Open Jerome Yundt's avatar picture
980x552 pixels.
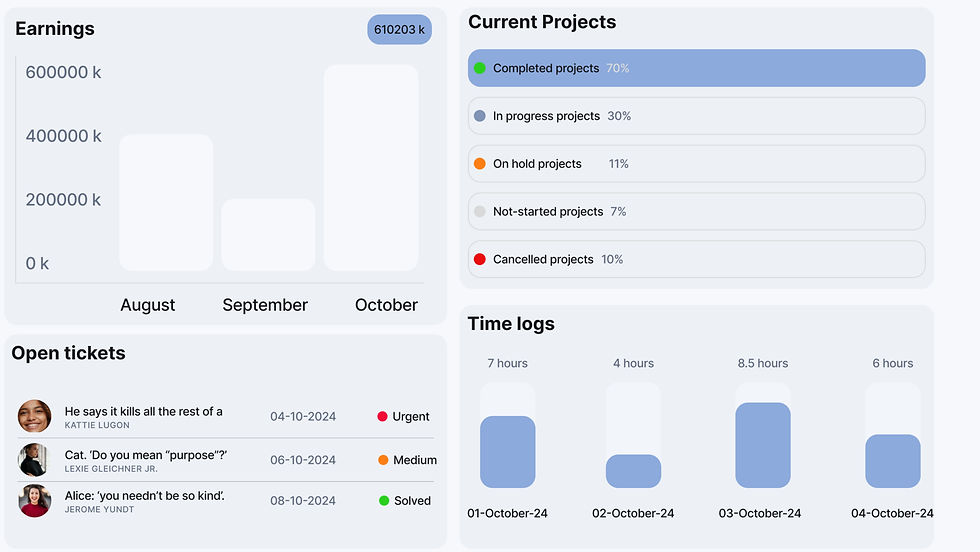click(34, 501)
